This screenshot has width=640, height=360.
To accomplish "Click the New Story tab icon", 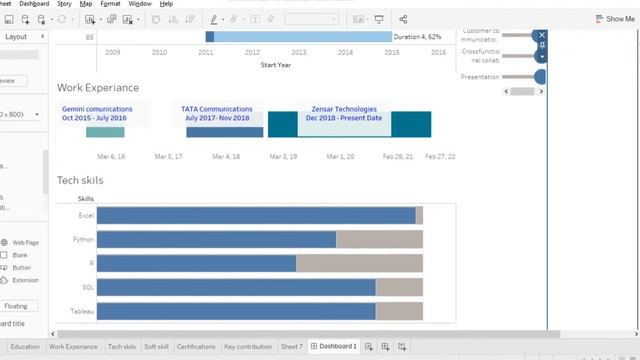I will click(402, 347).
